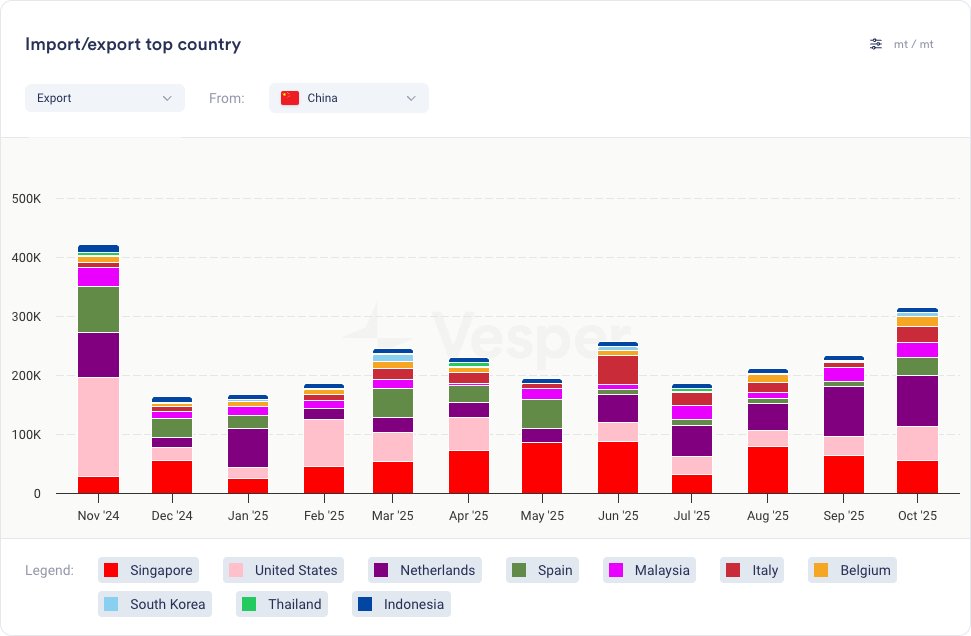This screenshot has width=971, height=636.
Task: Click the red Singapore legend swatch
Action: [x=111, y=570]
